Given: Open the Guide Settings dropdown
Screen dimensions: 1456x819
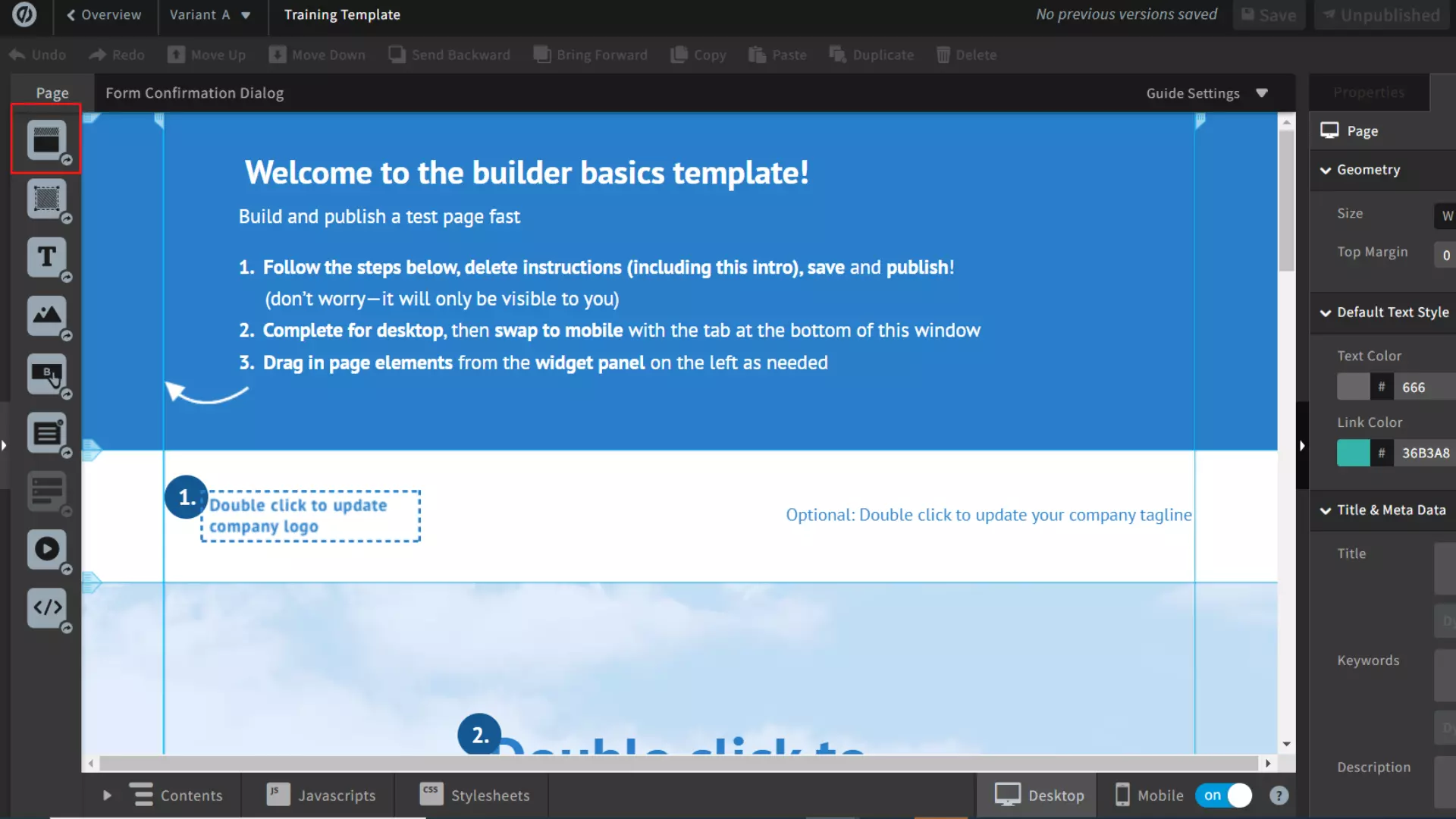Looking at the screenshot, I should pyautogui.click(x=1206, y=93).
